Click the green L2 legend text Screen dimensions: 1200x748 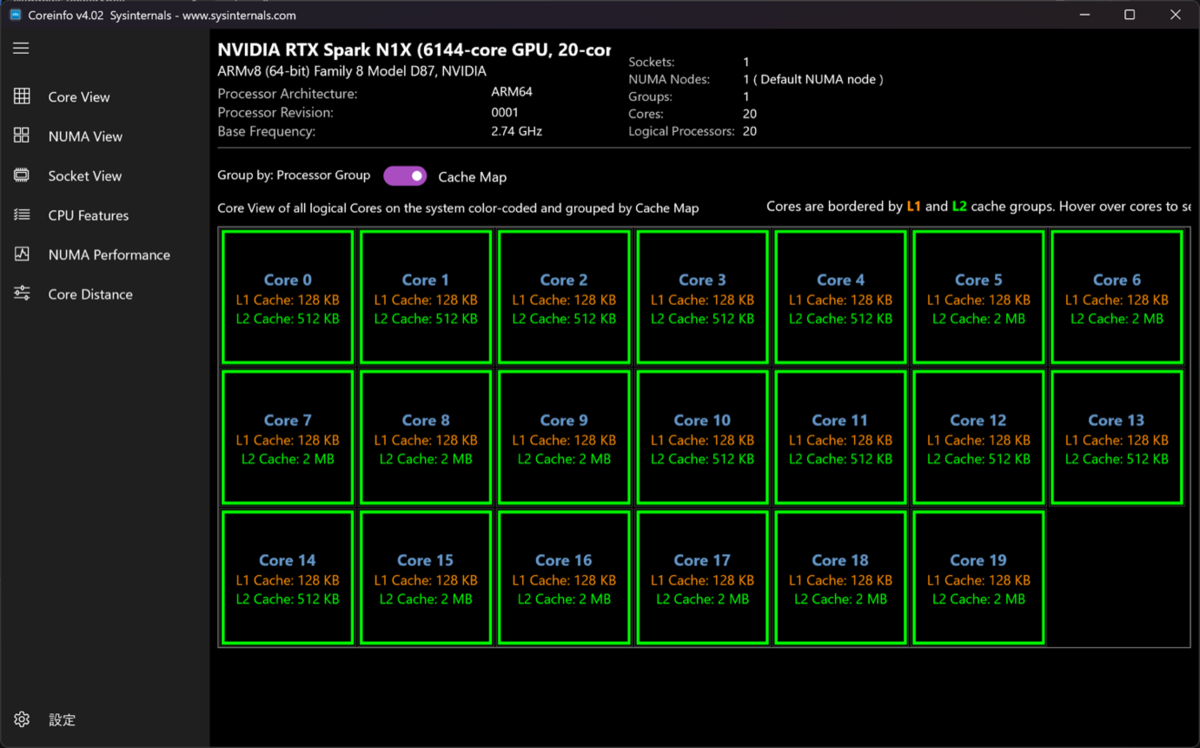click(960, 207)
